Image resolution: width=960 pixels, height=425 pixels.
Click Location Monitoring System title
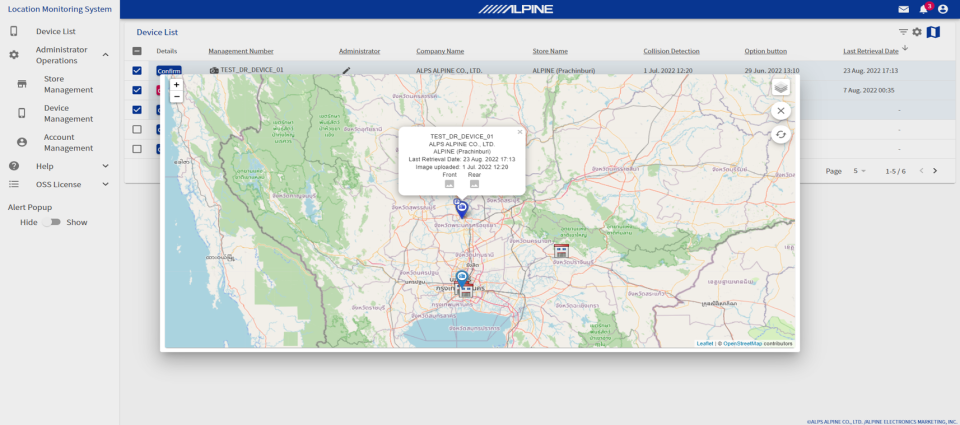pos(59,9)
